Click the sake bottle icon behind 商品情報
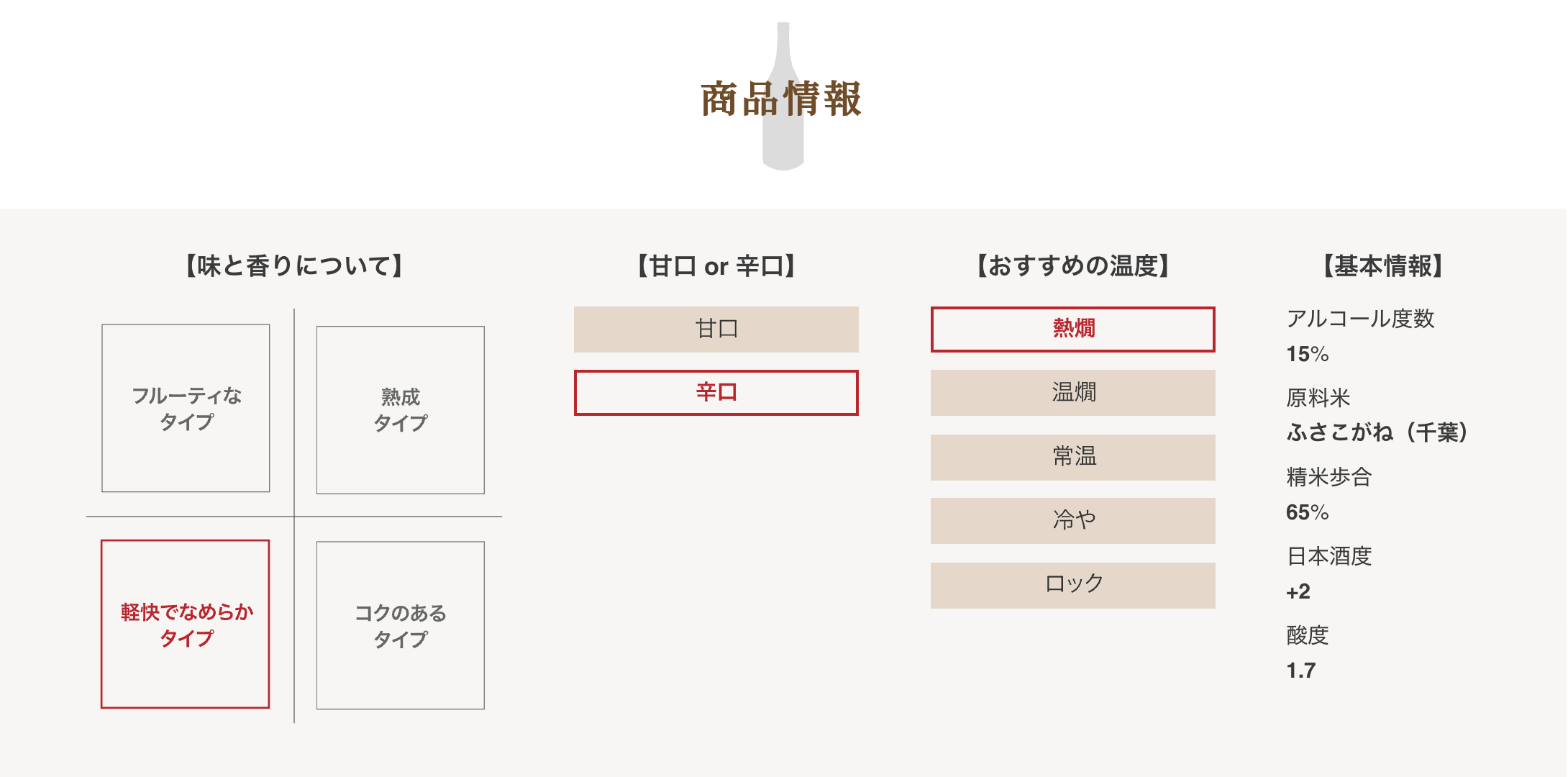This screenshot has width=1568, height=777. pyautogui.click(x=783, y=96)
